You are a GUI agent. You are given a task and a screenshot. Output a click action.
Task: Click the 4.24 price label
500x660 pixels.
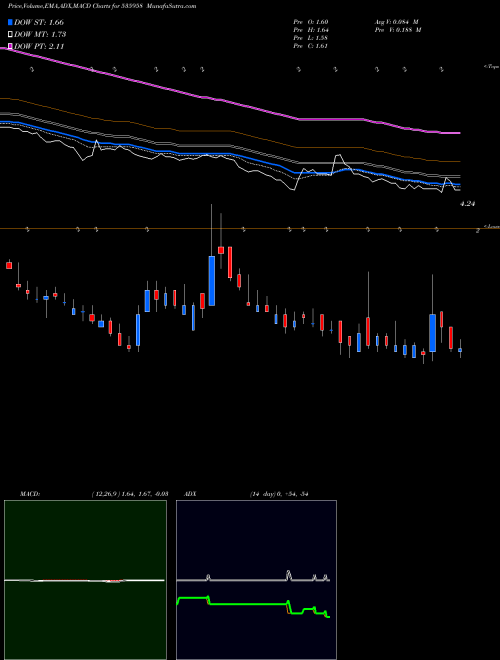[468, 204]
